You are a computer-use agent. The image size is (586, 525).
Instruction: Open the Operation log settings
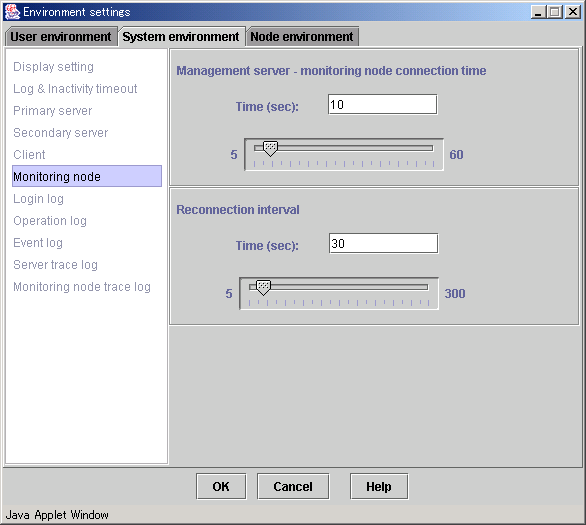(50, 221)
